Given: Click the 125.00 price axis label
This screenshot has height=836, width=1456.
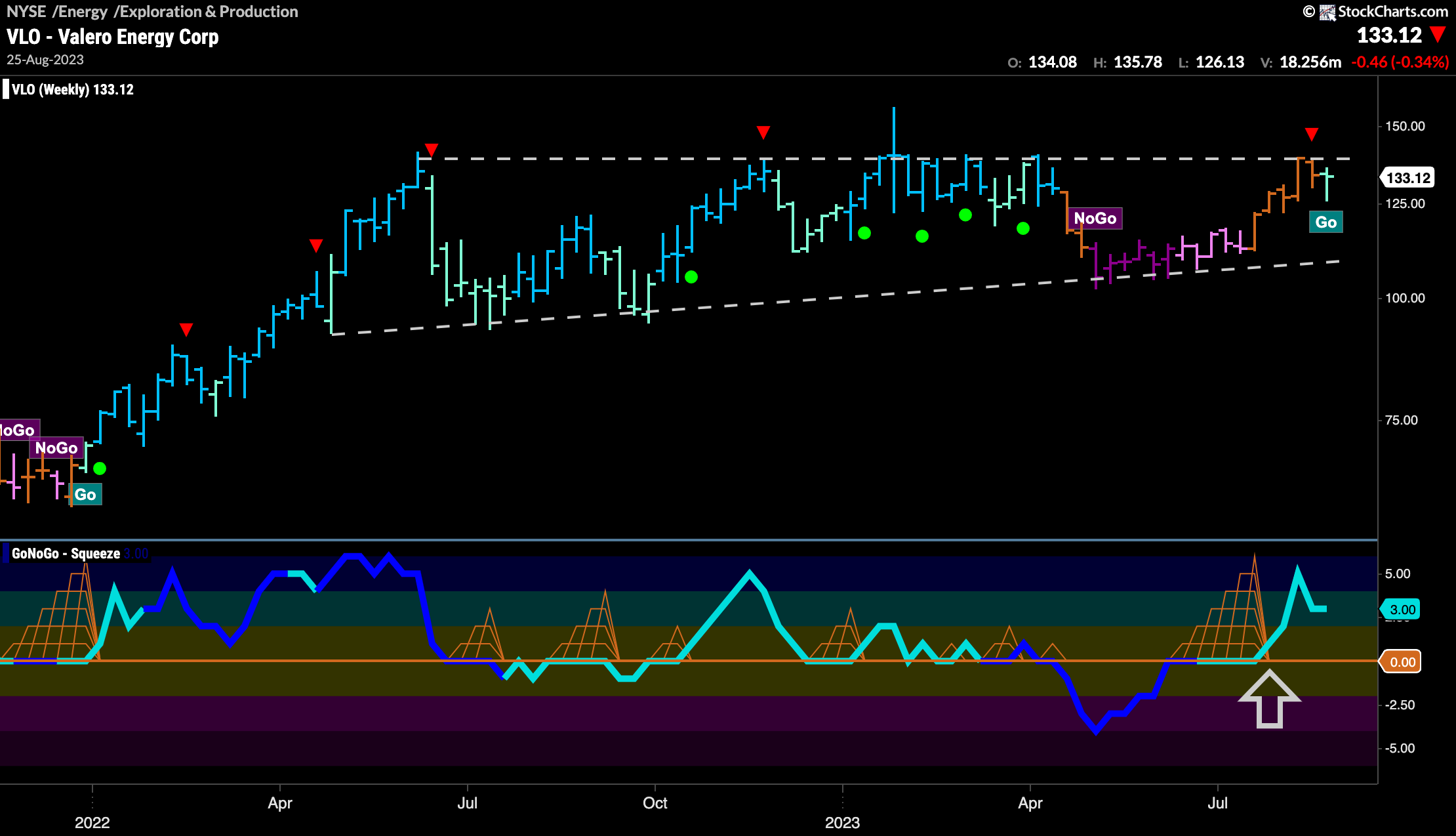Looking at the screenshot, I should tap(1405, 203).
